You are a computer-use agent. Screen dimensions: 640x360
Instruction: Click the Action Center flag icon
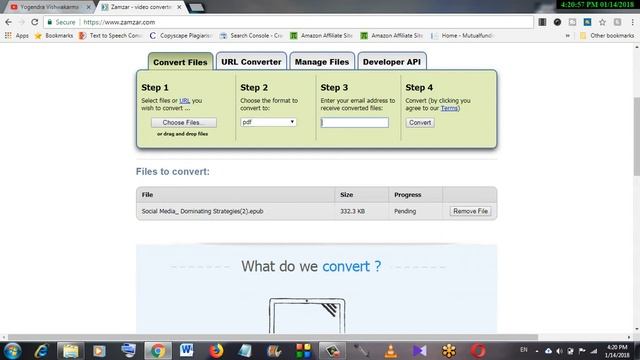pyautogui.click(x=582, y=351)
